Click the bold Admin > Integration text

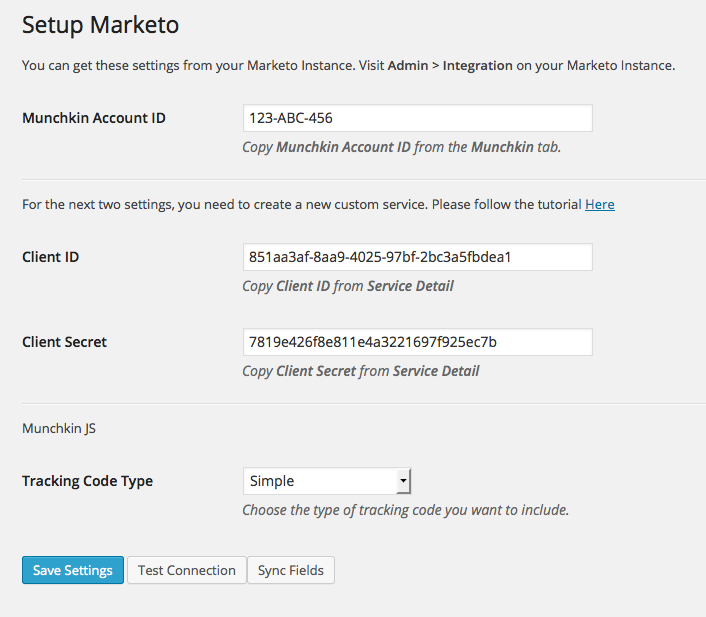click(450, 66)
